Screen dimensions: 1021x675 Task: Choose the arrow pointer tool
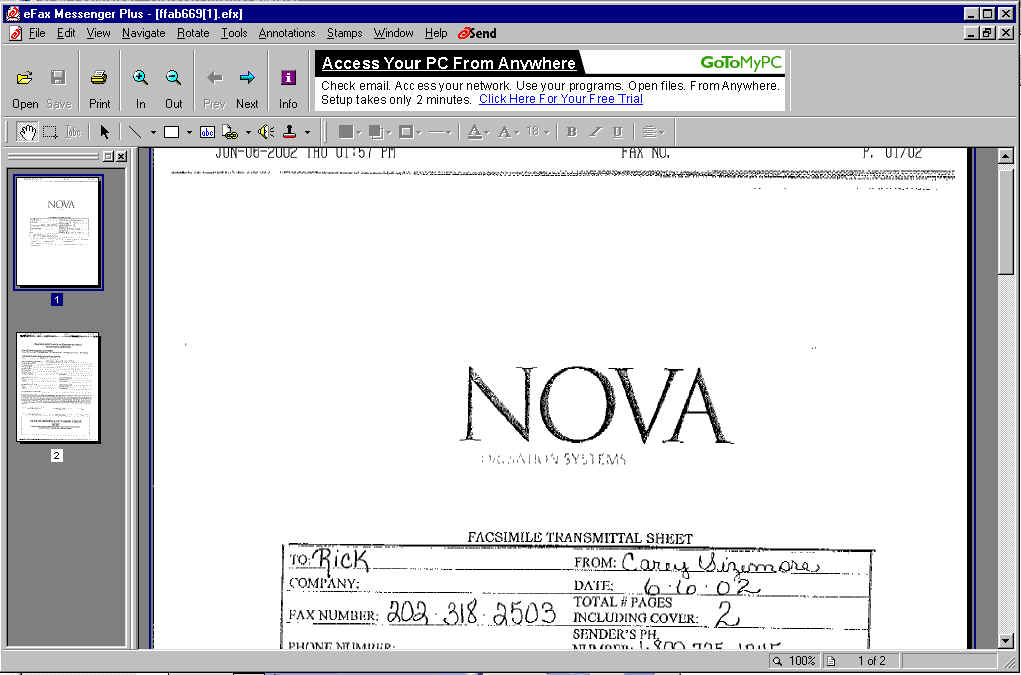click(x=105, y=132)
